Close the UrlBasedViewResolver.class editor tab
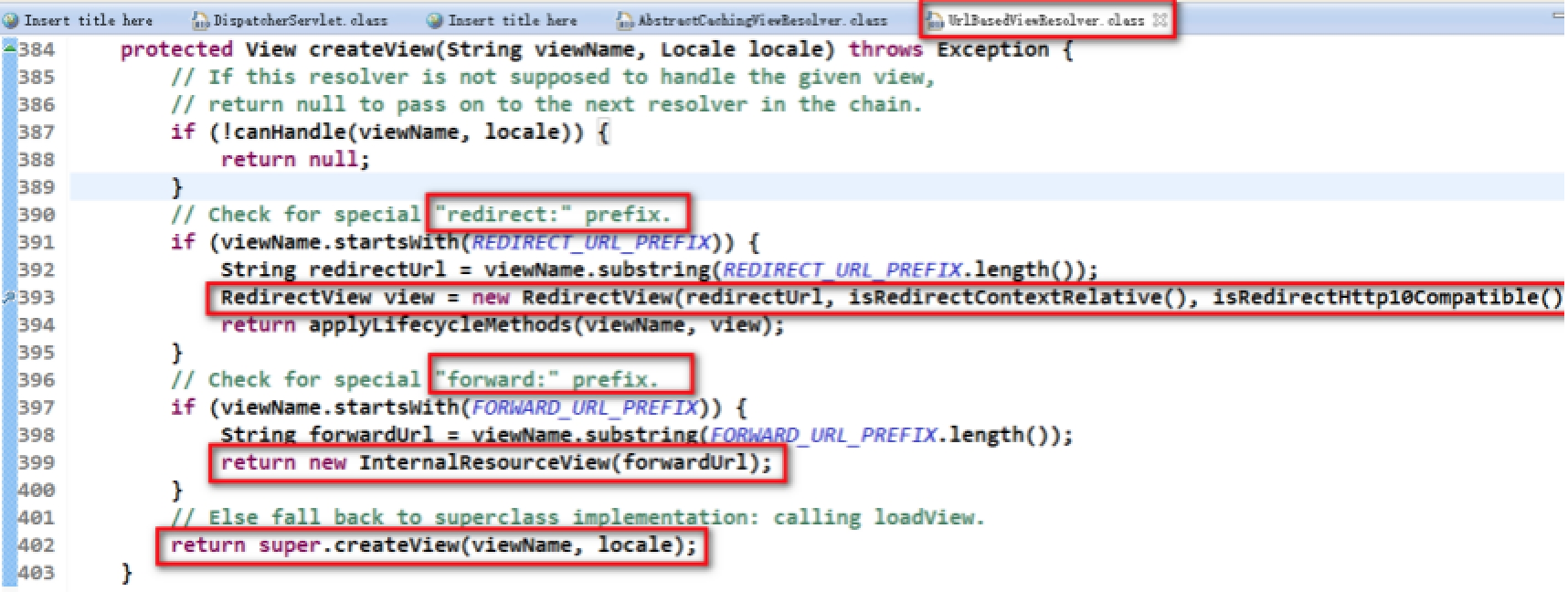Screen dimensions: 1568x592 click(1160, 19)
